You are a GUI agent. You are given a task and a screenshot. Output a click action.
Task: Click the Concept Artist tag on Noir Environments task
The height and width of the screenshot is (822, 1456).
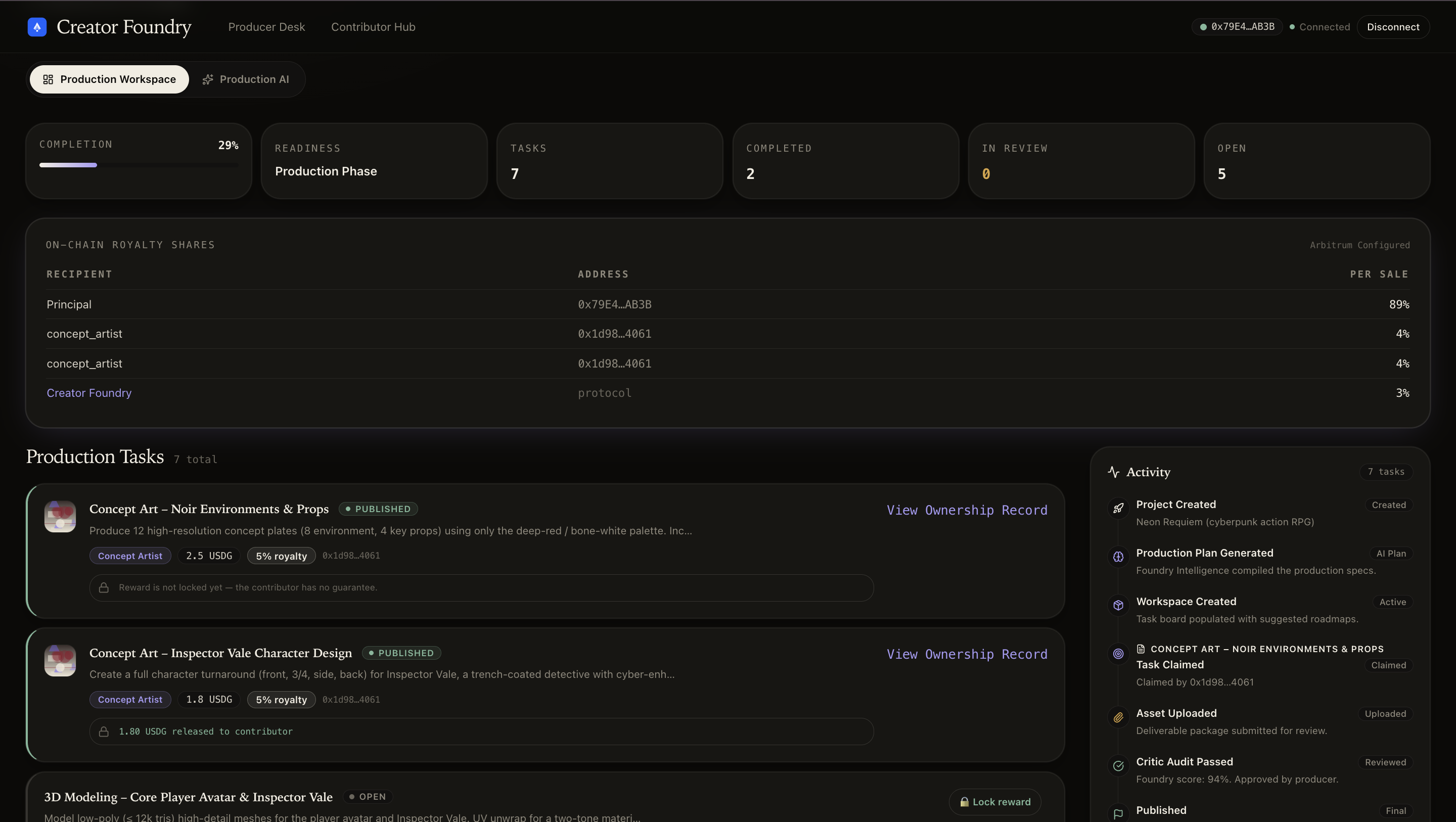[x=130, y=556]
